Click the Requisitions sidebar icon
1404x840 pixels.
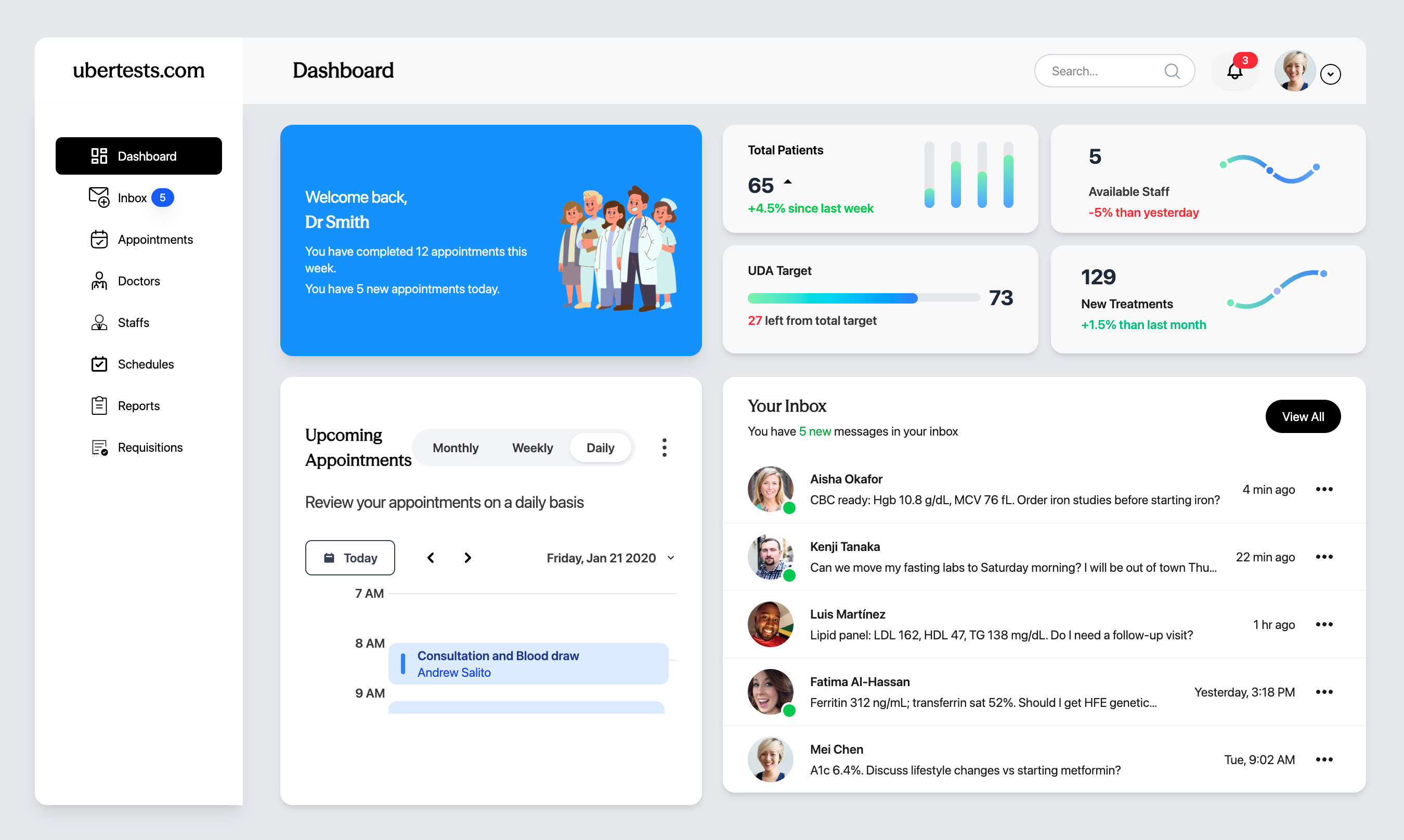pyautogui.click(x=99, y=447)
